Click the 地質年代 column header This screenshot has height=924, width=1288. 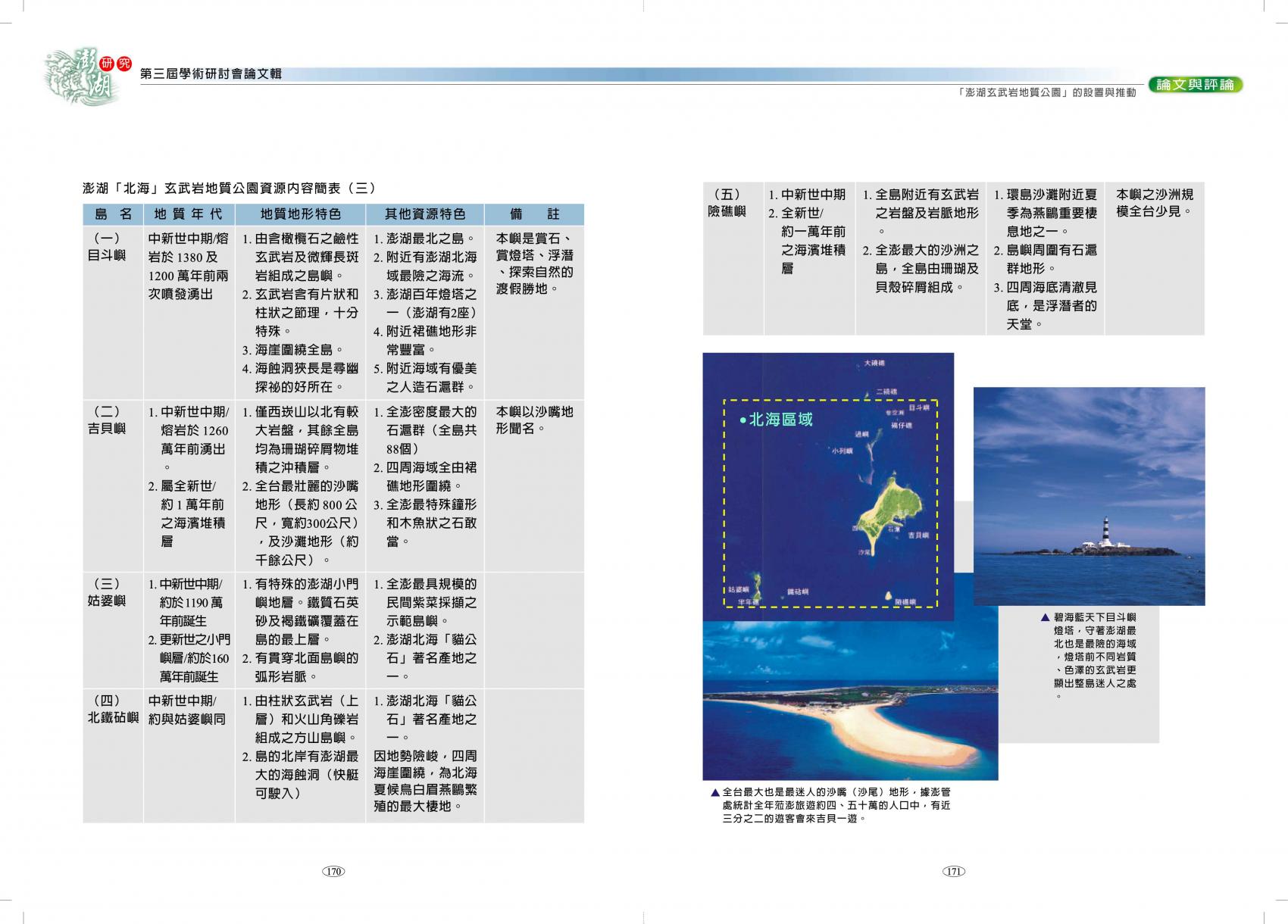coord(189,214)
